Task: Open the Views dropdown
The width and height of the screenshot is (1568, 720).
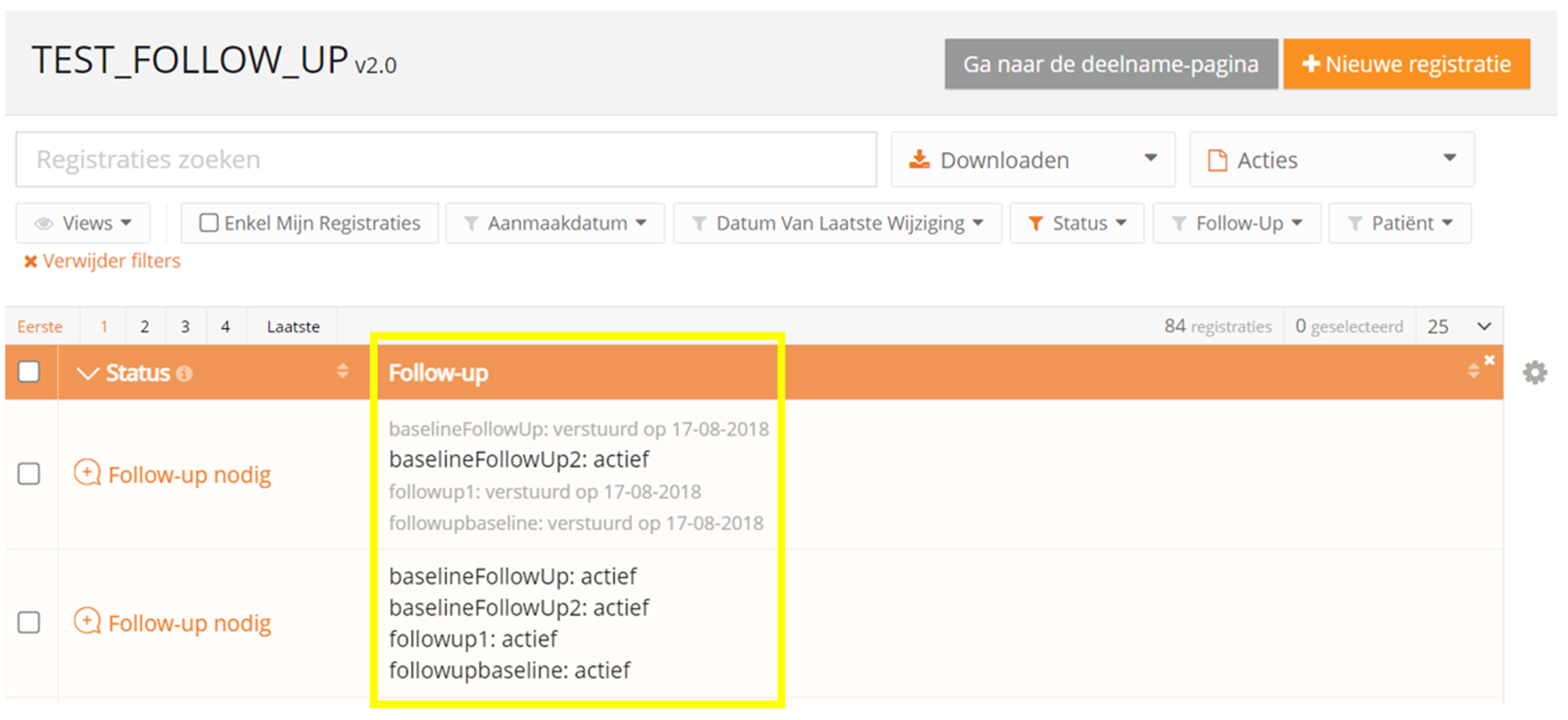Action: (84, 223)
